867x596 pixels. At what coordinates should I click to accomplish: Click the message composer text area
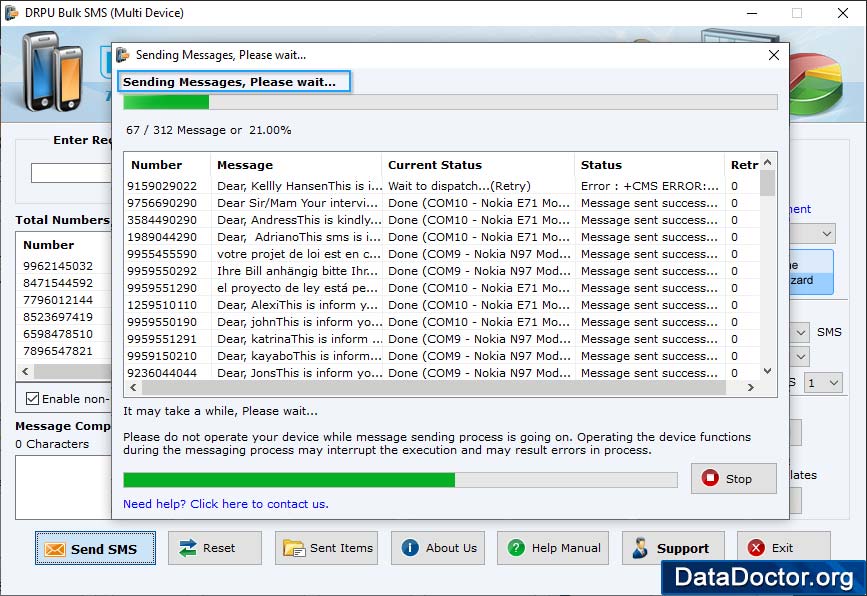[x=64, y=487]
